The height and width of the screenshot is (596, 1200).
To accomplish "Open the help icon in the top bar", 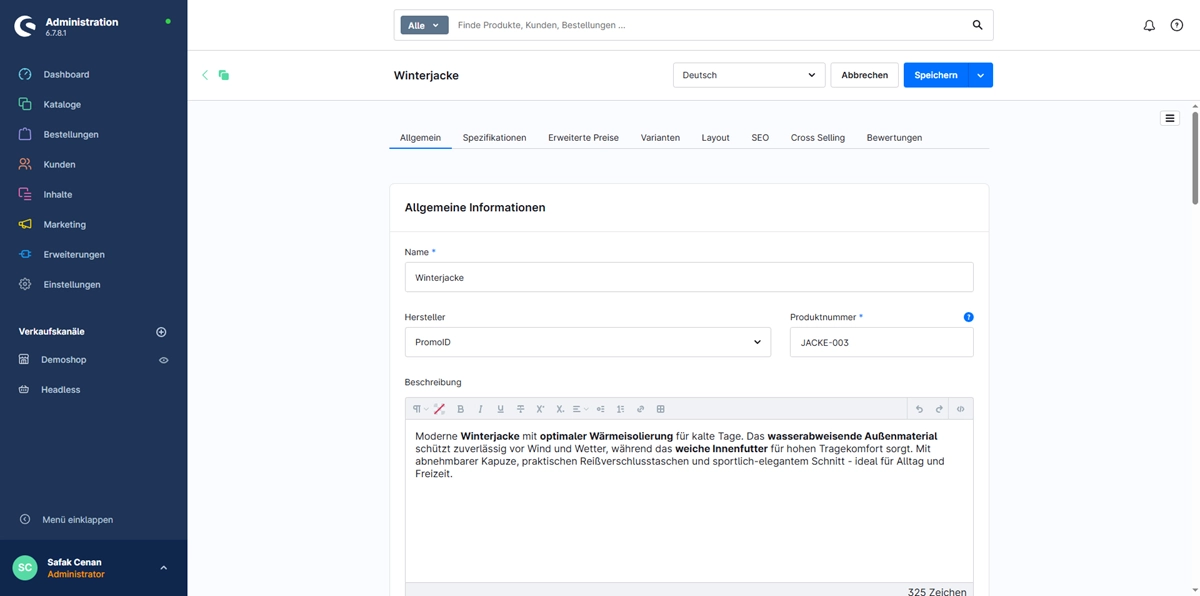I will (x=1177, y=24).
